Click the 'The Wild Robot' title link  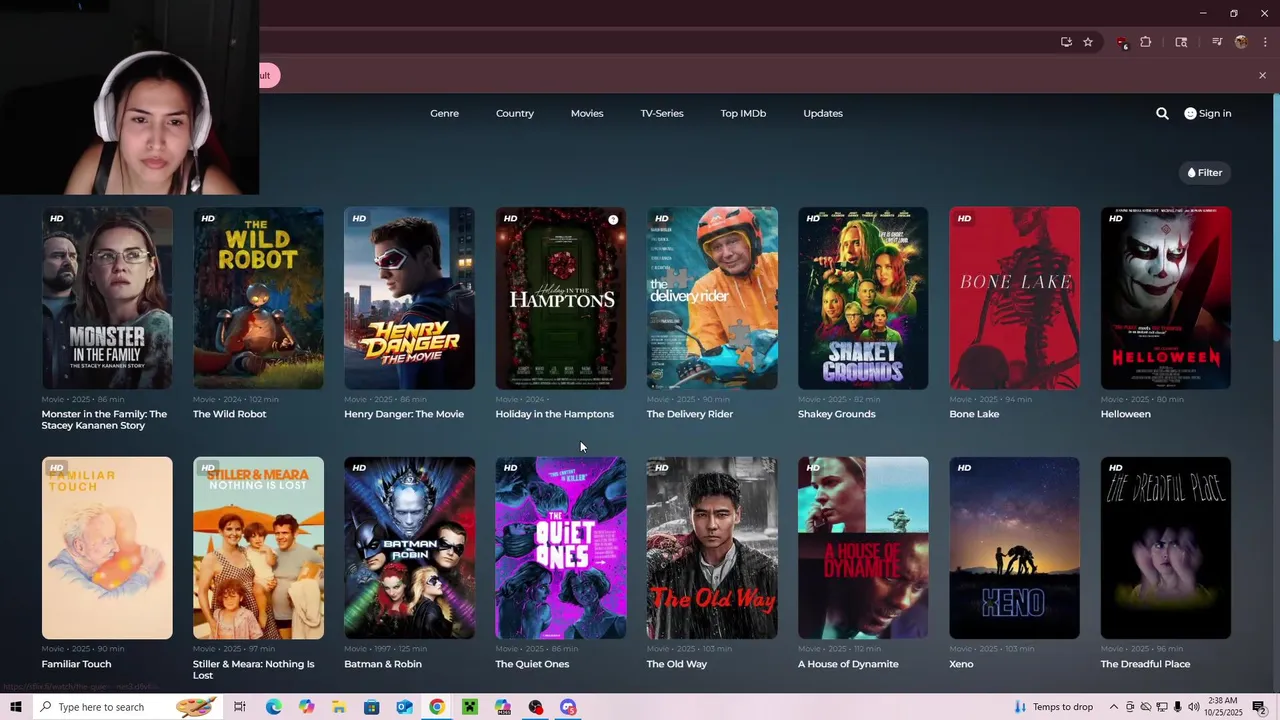[x=229, y=414]
